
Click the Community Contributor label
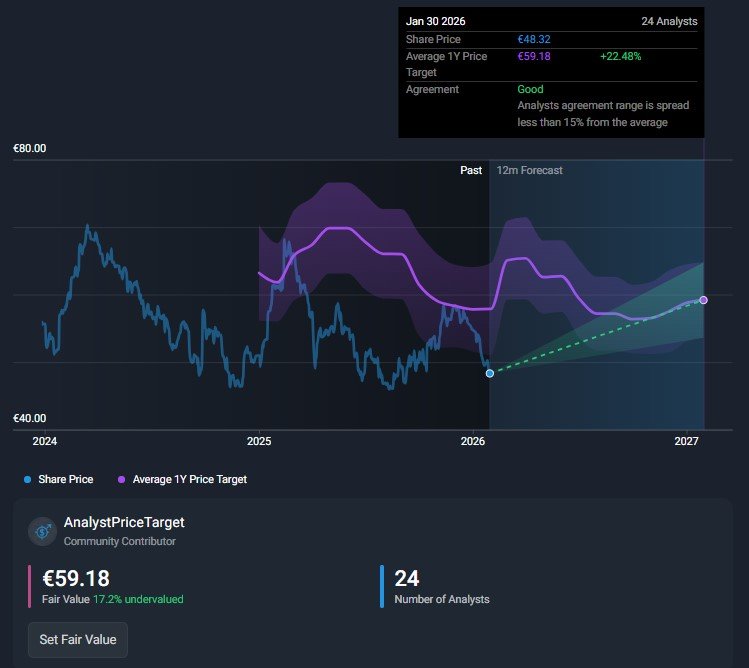[x=119, y=541]
